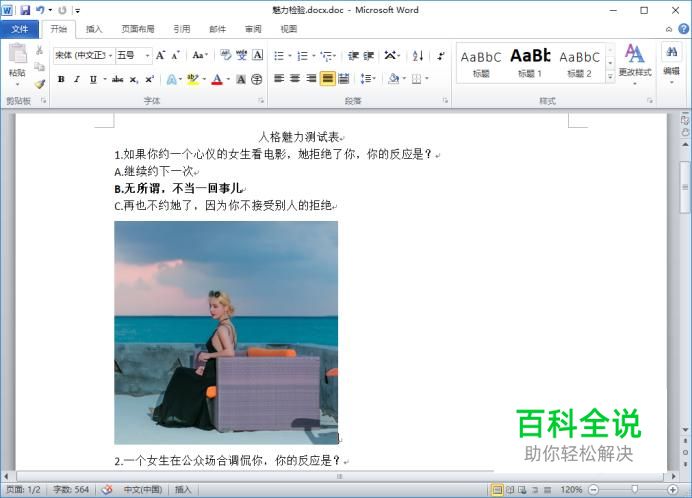Switch to the 审阅 tab

coord(253,29)
